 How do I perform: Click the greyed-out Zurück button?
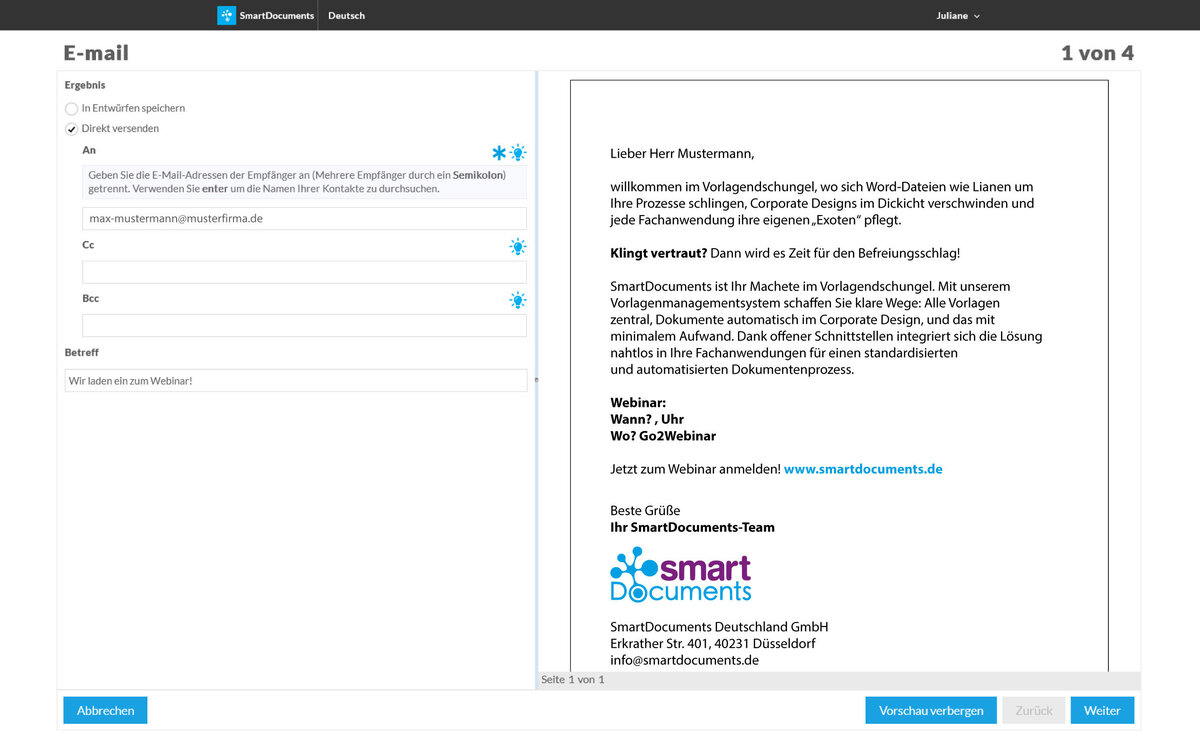pos(1033,710)
